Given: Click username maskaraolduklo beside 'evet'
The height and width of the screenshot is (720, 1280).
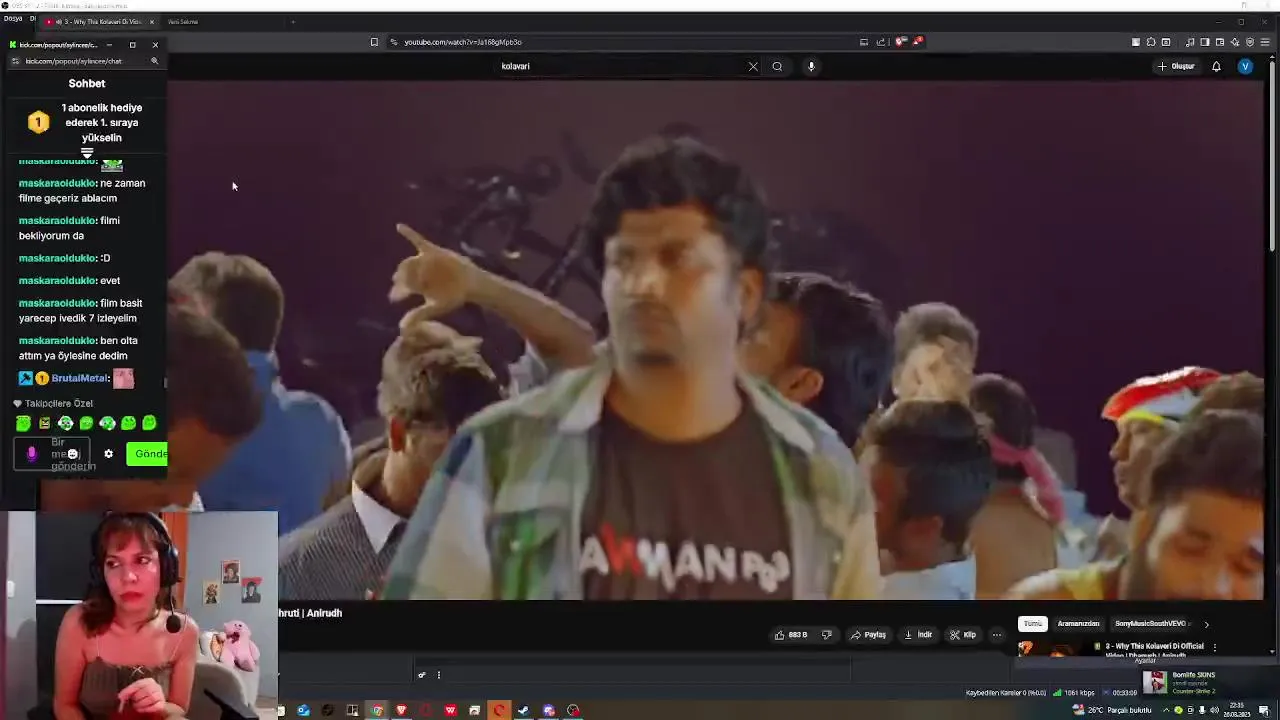Looking at the screenshot, I should tap(57, 281).
